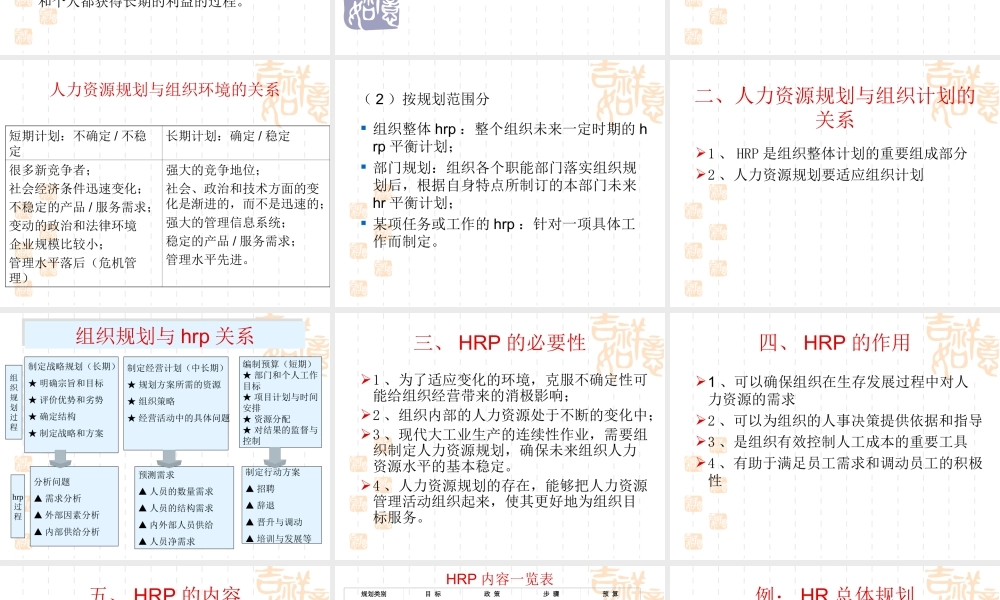The image size is (1000, 600).
Task: Click item ▲ 需求分析
Action: pyautogui.click(x=57, y=498)
